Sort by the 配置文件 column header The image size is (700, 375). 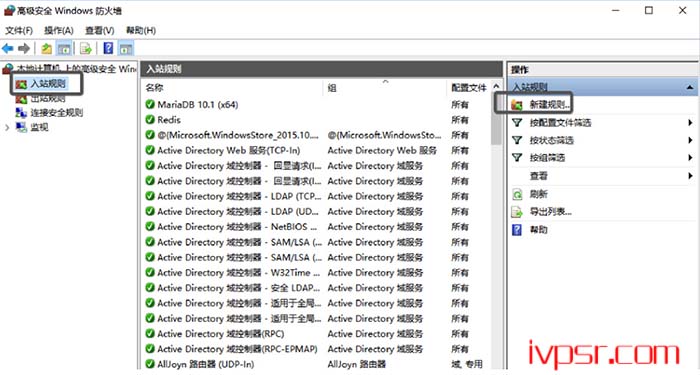pos(468,88)
